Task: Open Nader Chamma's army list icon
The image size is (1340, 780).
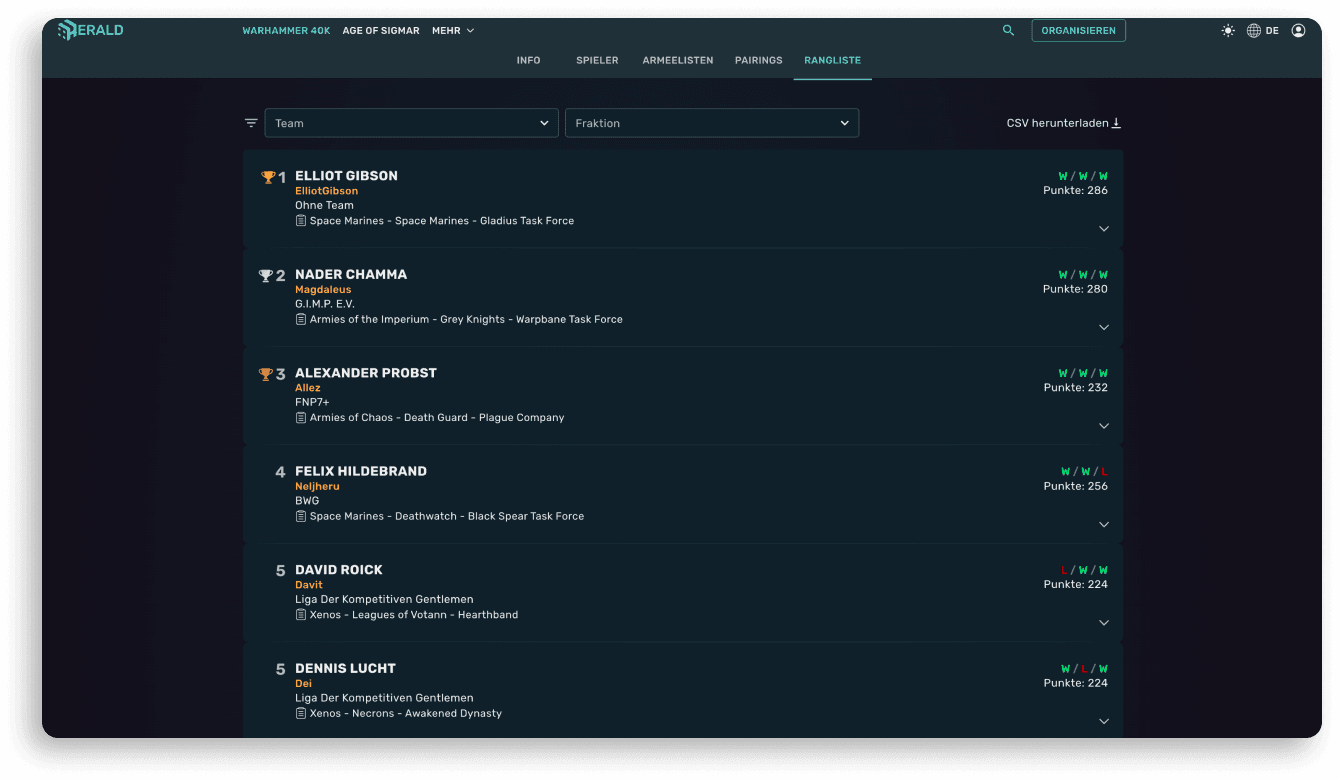Action: [301, 320]
